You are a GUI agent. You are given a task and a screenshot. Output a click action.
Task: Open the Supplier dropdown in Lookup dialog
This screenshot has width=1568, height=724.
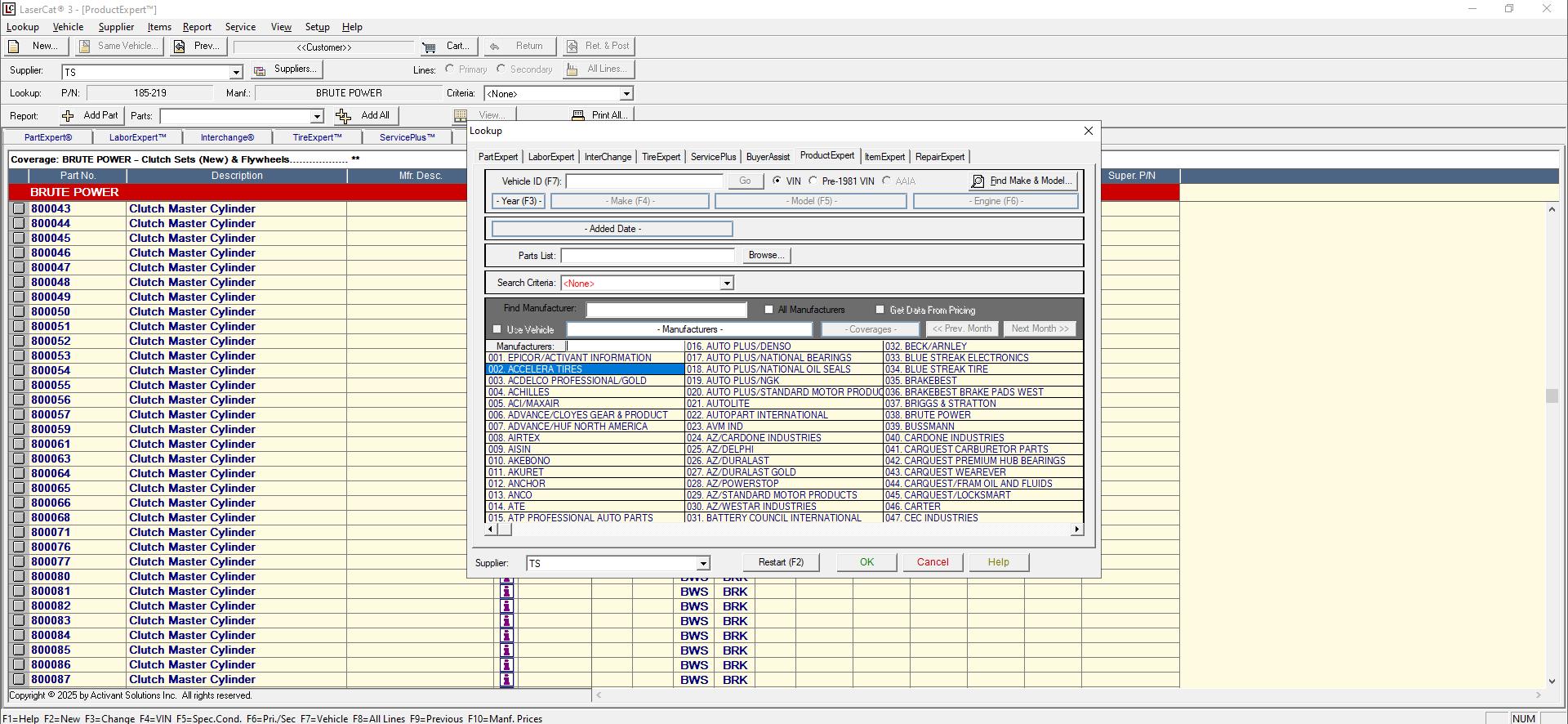tap(702, 564)
